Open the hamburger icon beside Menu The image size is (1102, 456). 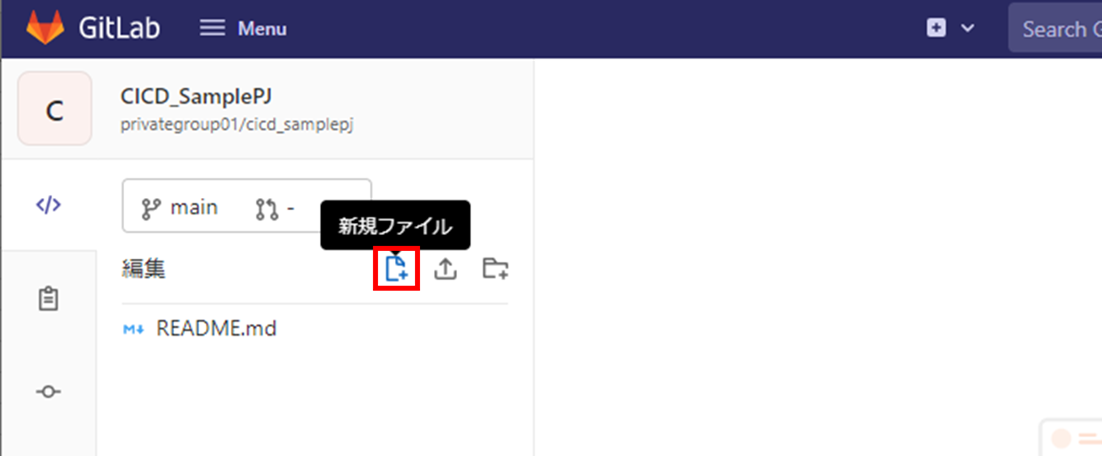[212, 28]
